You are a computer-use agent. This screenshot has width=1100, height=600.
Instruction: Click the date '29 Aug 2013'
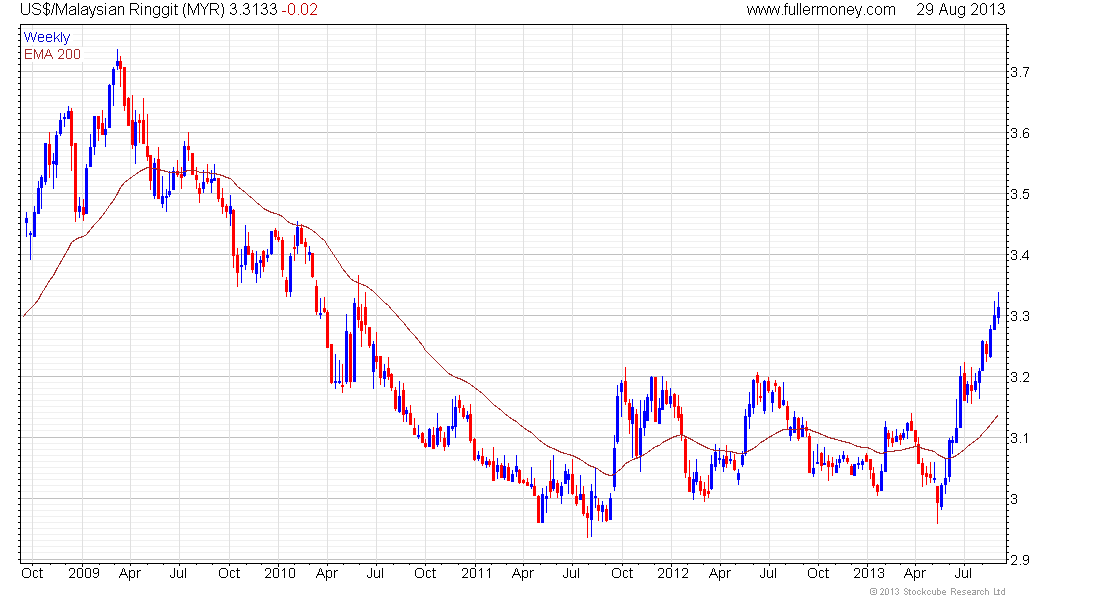(x=960, y=10)
